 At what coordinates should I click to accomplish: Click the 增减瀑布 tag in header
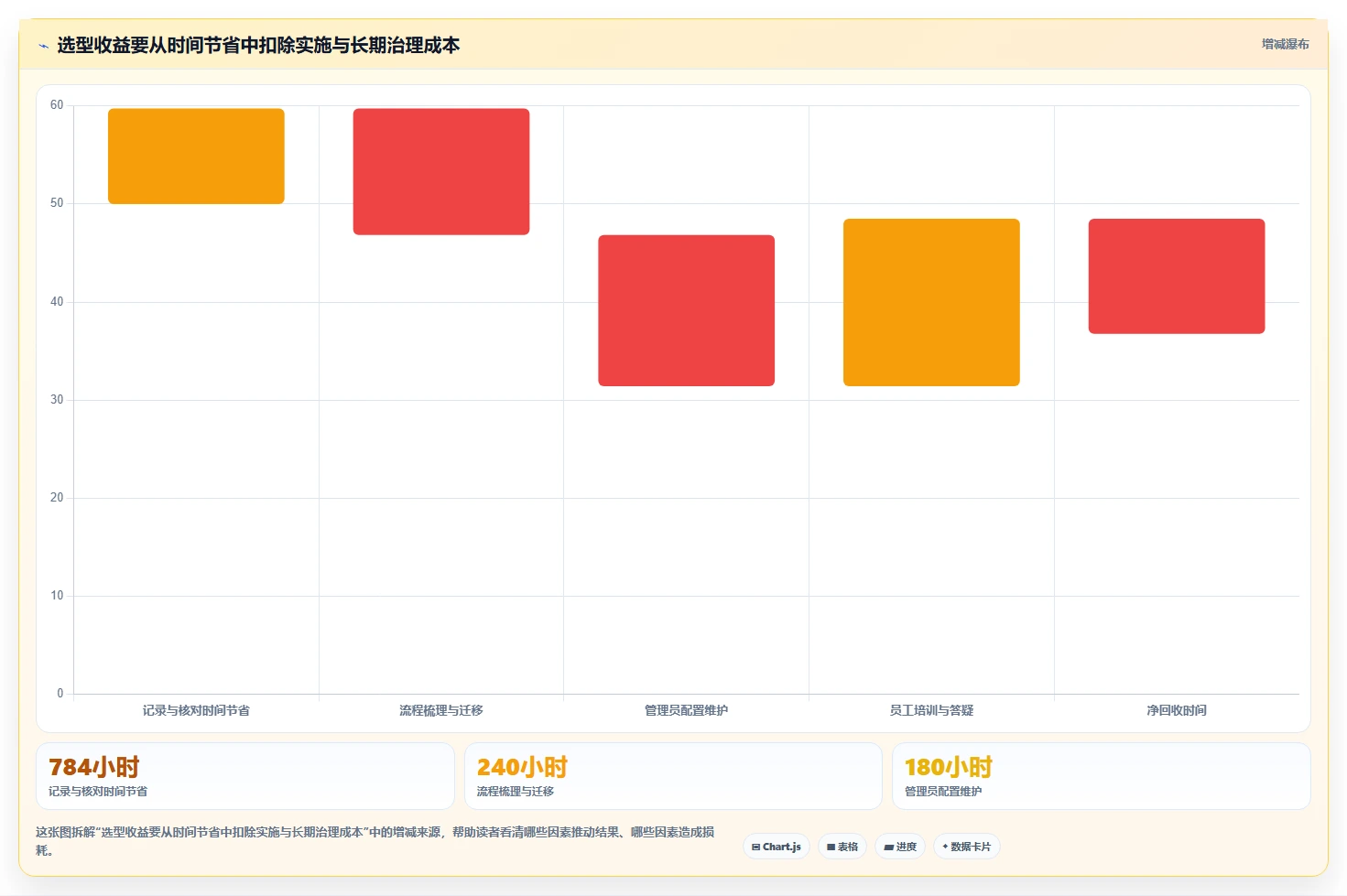click(x=1285, y=44)
